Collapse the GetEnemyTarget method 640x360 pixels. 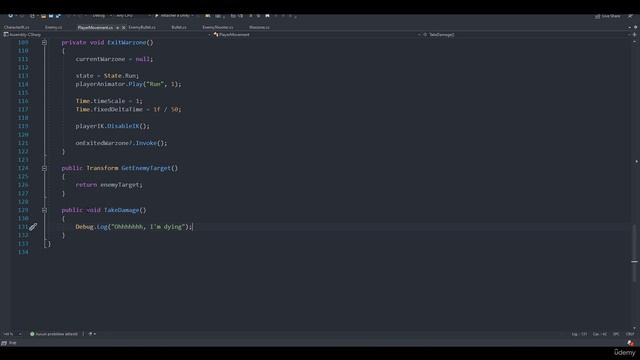tap(44, 168)
